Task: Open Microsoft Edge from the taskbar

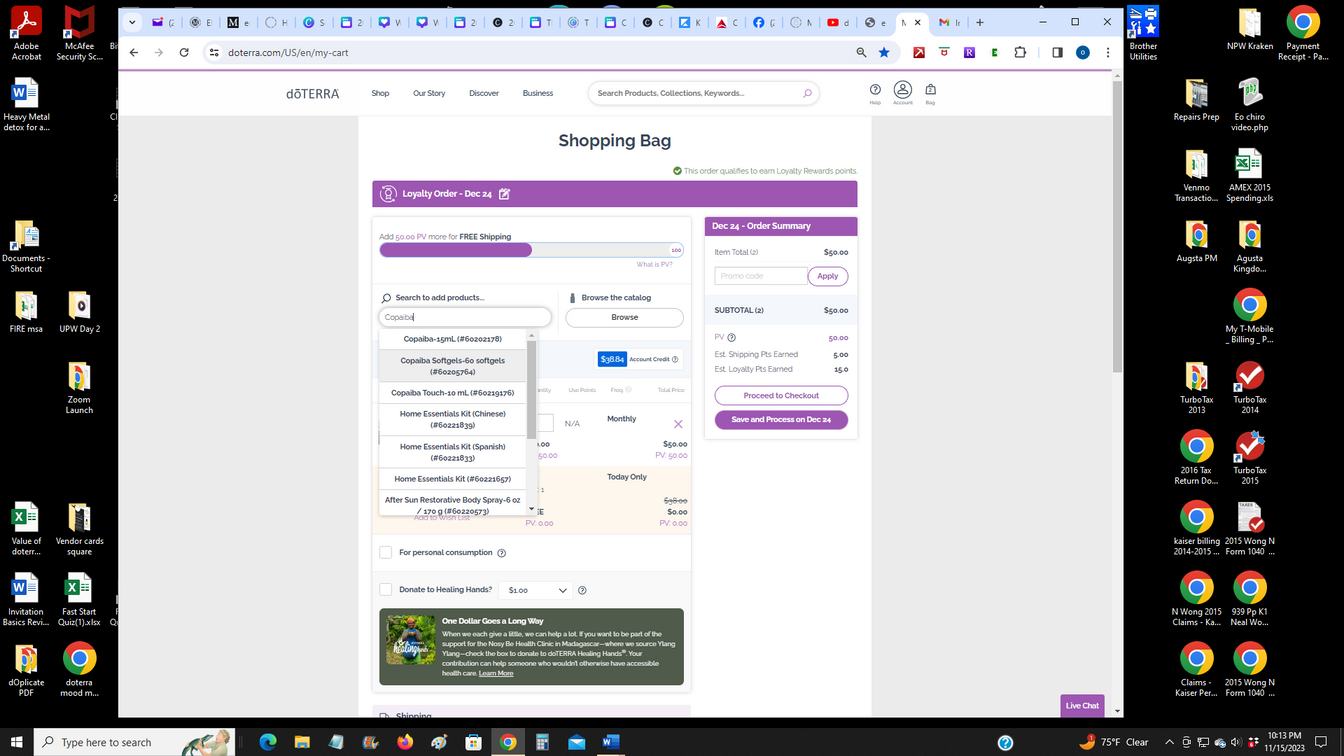Action: pyautogui.click(x=268, y=742)
